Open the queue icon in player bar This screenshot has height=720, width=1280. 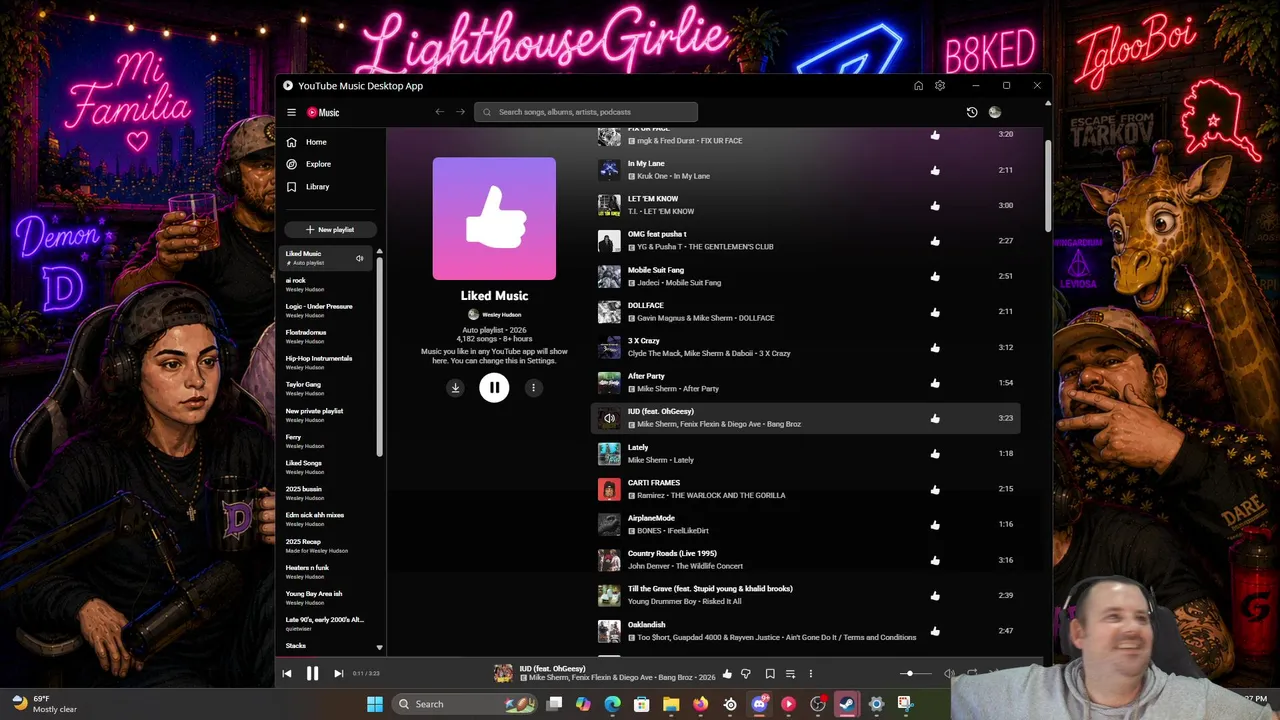(790, 674)
